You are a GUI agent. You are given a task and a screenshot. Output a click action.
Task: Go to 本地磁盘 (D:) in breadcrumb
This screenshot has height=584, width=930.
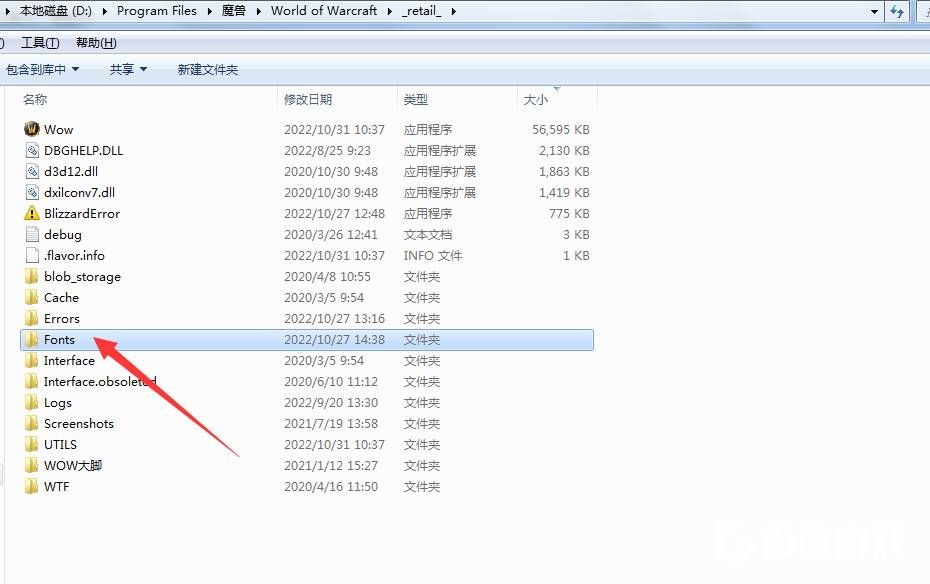tap(56, 11)
